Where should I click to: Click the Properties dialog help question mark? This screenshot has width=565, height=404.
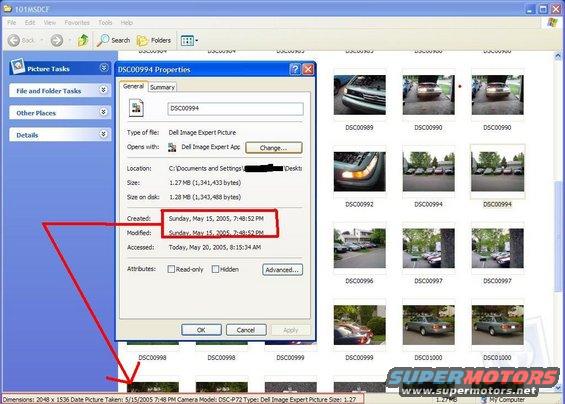295,69
